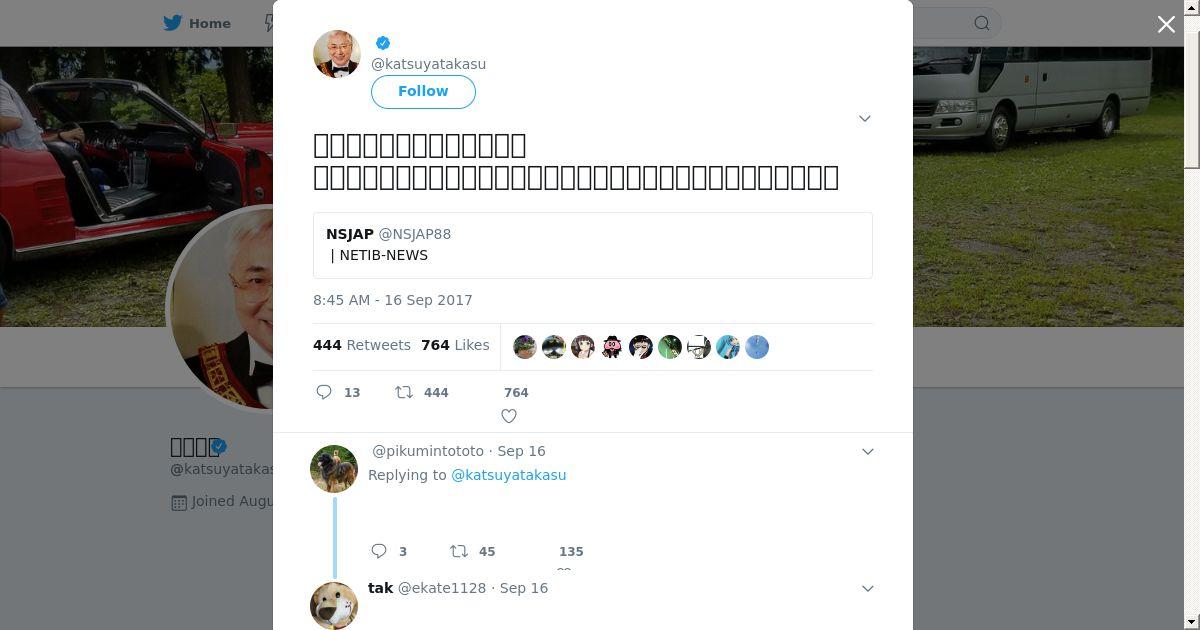Viewport: 1200px width, 630px height.
Task: Open options for the @pikumintototo reply
Action: coord(868,451)
